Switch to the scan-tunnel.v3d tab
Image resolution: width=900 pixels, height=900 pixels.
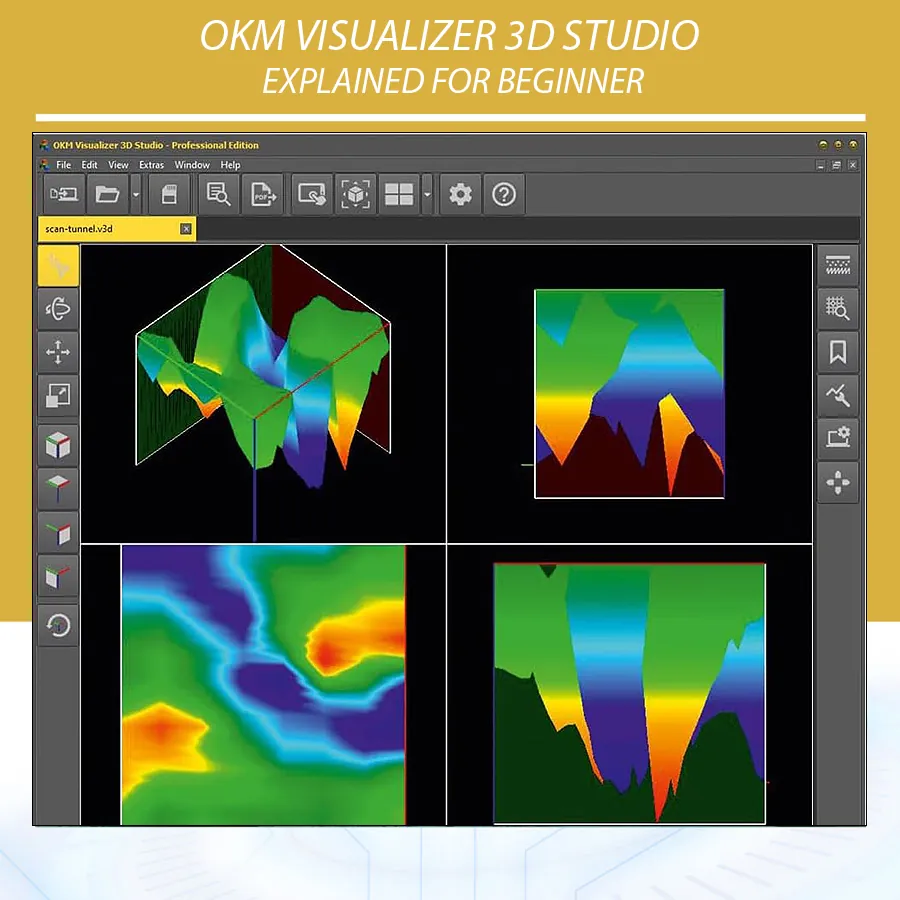tap(117, 229)
